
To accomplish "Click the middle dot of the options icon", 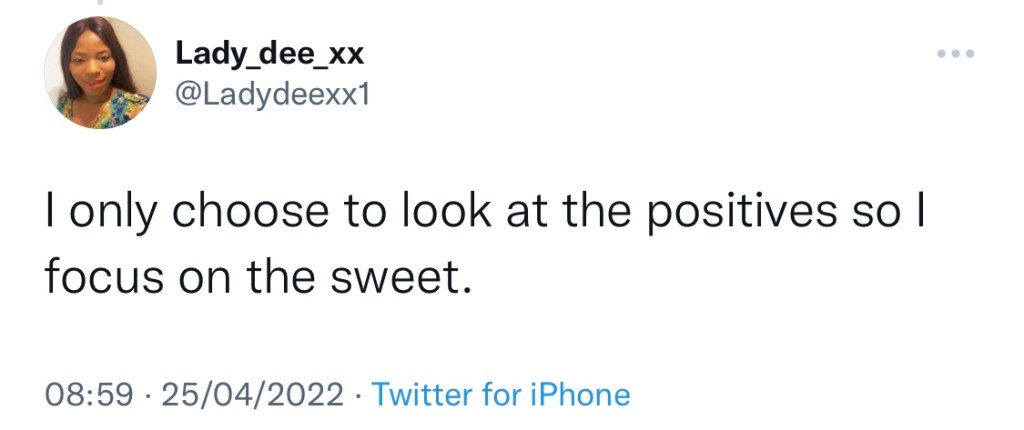I will click(955, 53).
